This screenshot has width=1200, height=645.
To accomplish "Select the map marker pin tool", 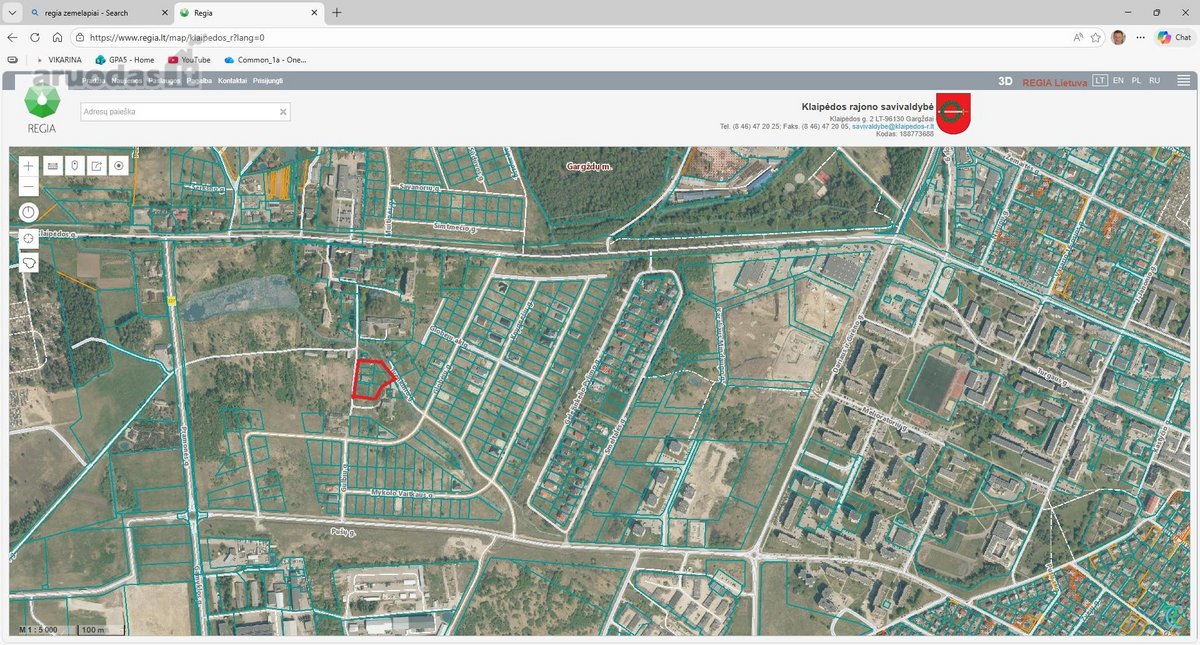I will coord(75,166).
